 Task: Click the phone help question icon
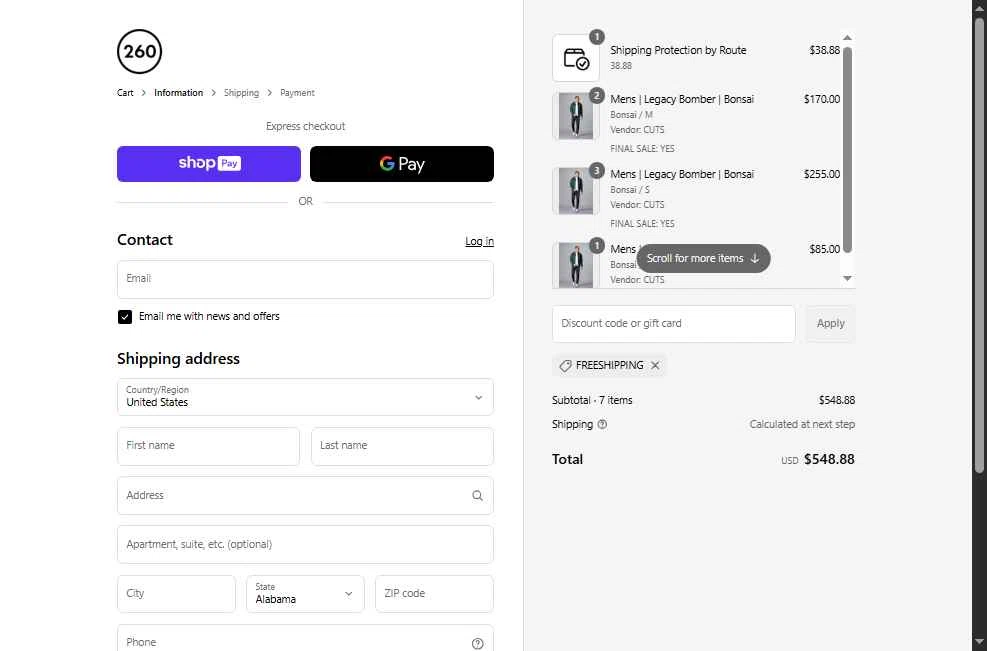477,643
